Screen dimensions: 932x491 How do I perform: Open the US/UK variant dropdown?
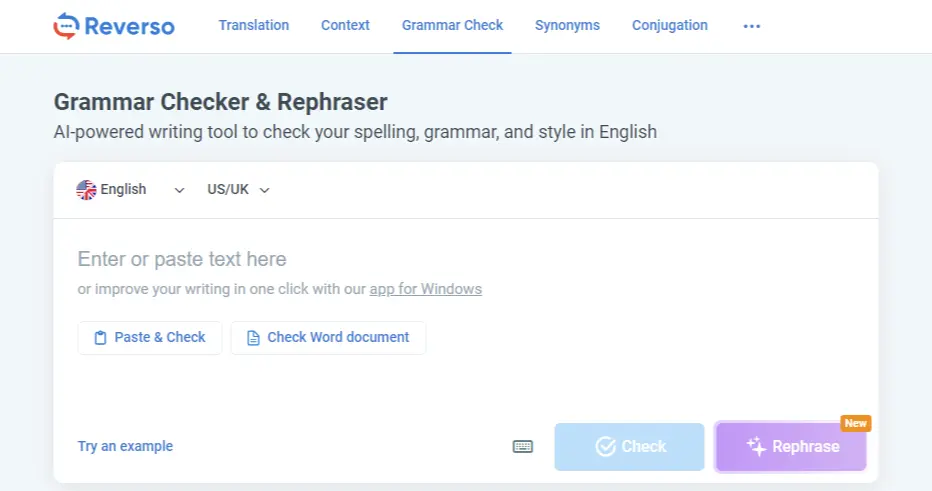238,190
